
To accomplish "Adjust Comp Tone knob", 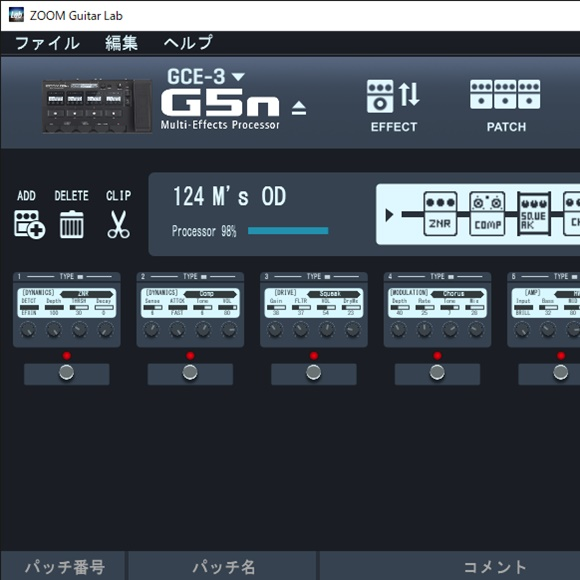I will 203,330.
